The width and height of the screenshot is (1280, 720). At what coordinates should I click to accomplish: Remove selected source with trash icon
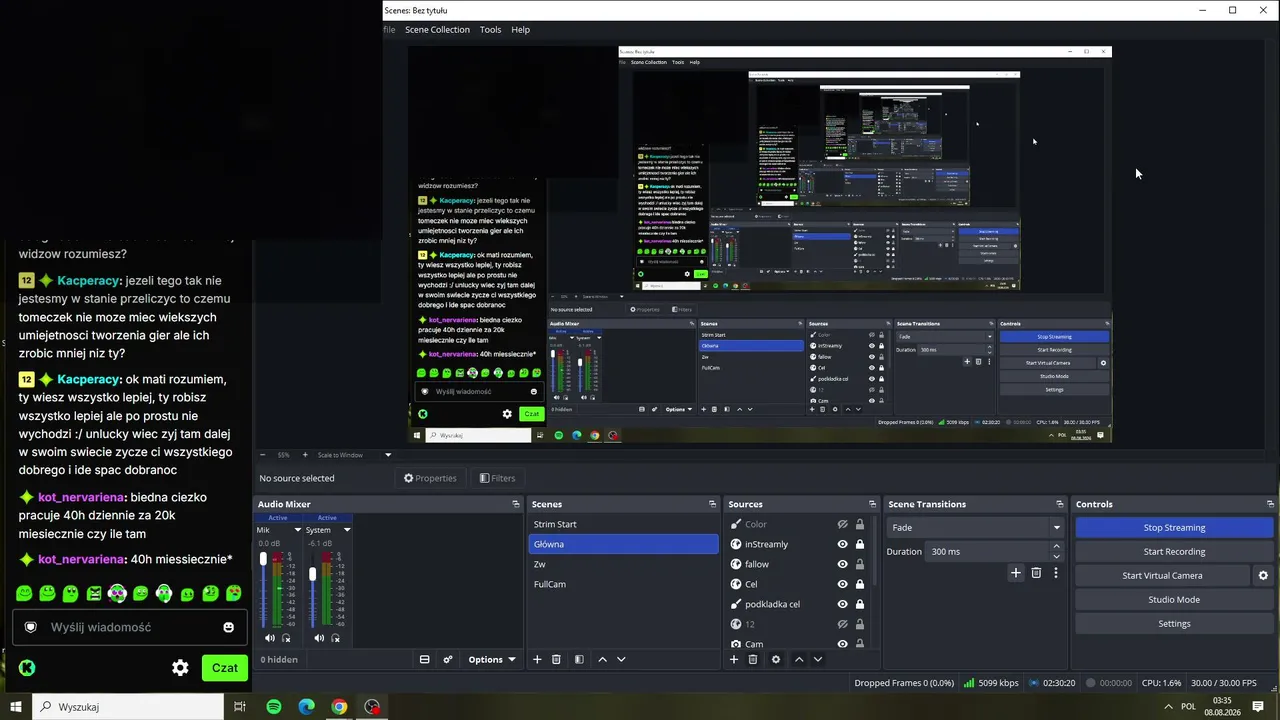pos(753,660)
